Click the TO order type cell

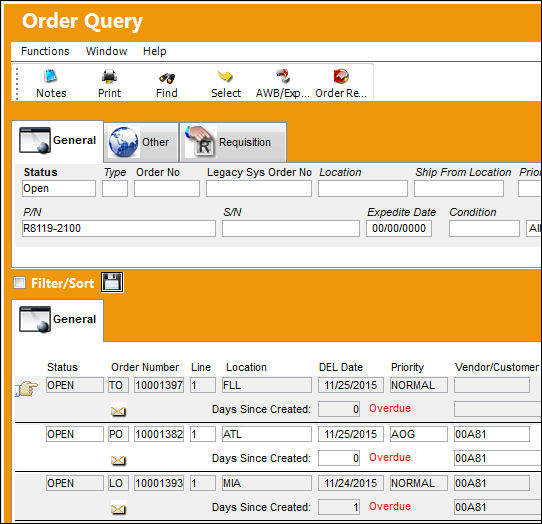point(119,385)
